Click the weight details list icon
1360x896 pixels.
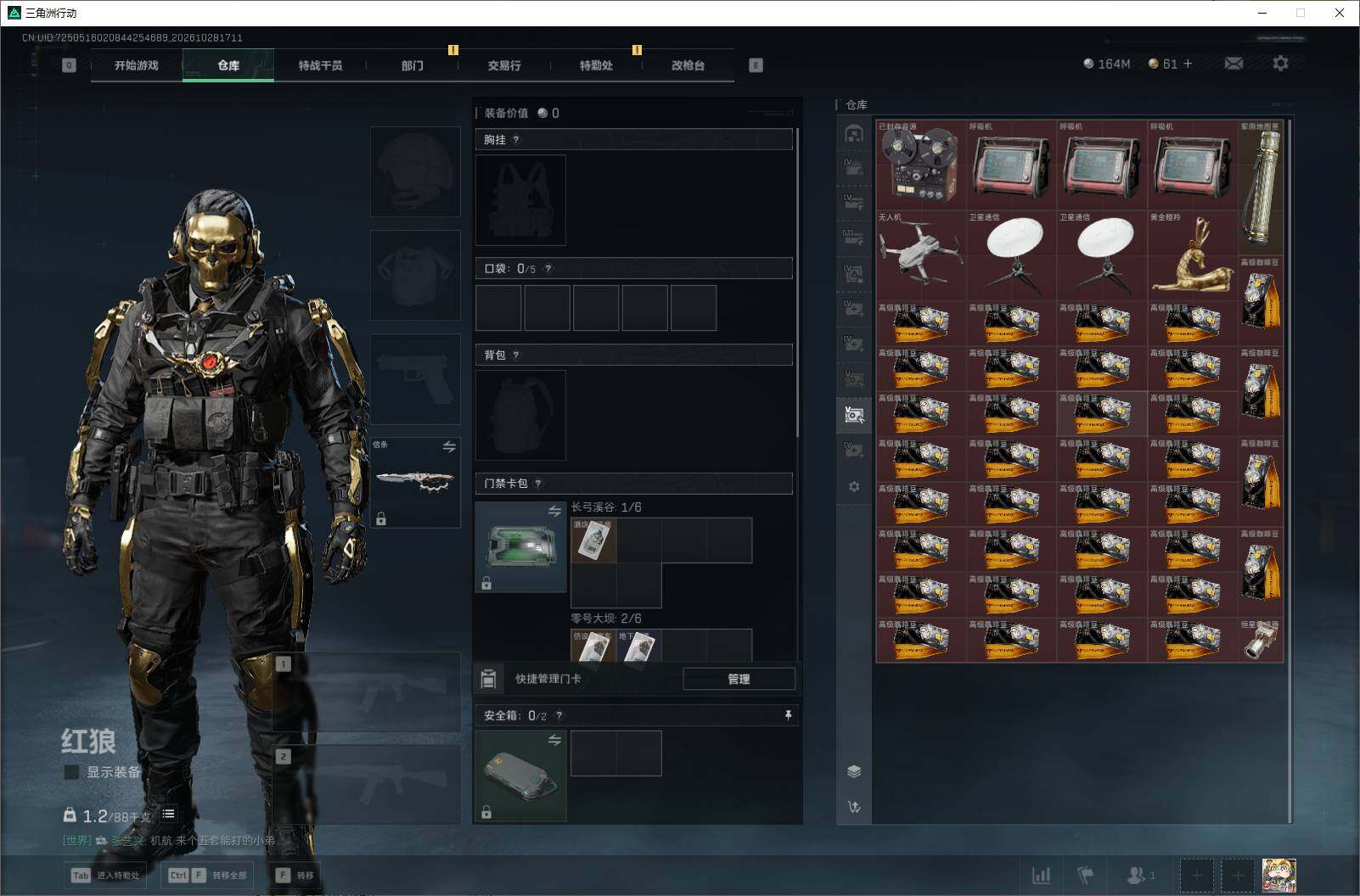168,814
